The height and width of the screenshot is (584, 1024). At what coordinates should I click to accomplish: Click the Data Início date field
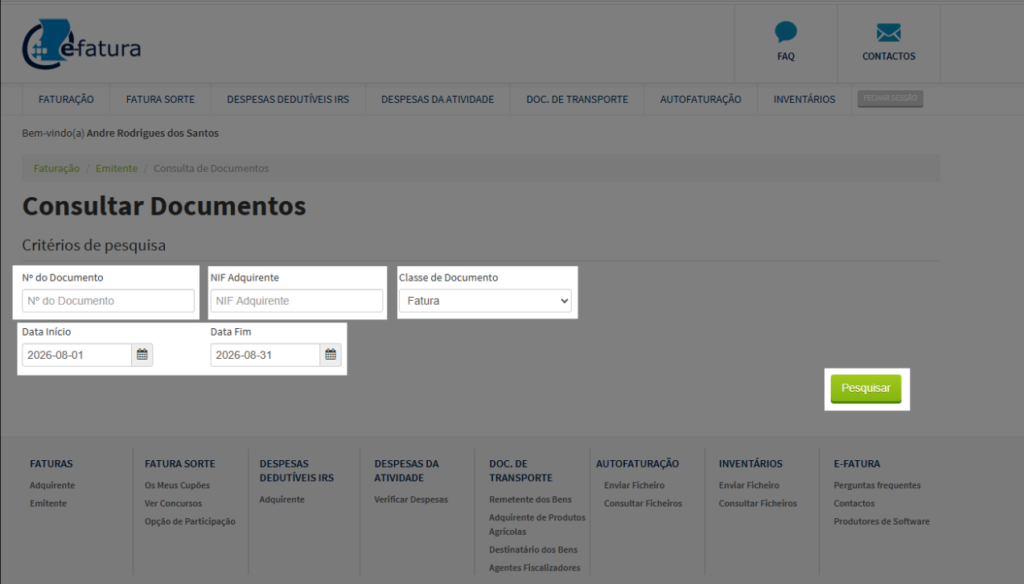(77, 355)
